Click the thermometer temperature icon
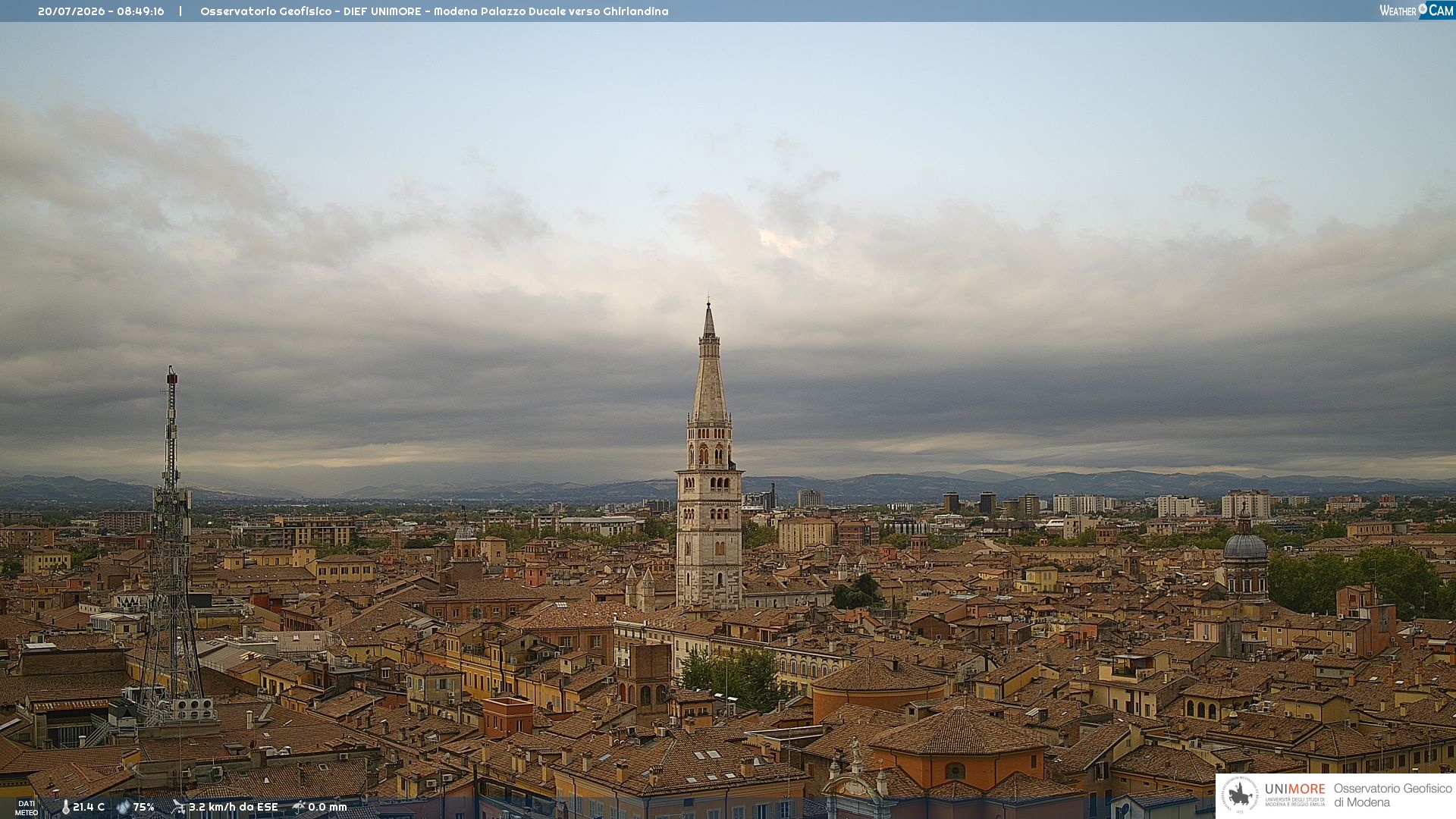The image size is (1456, 819). pos(65,808)
